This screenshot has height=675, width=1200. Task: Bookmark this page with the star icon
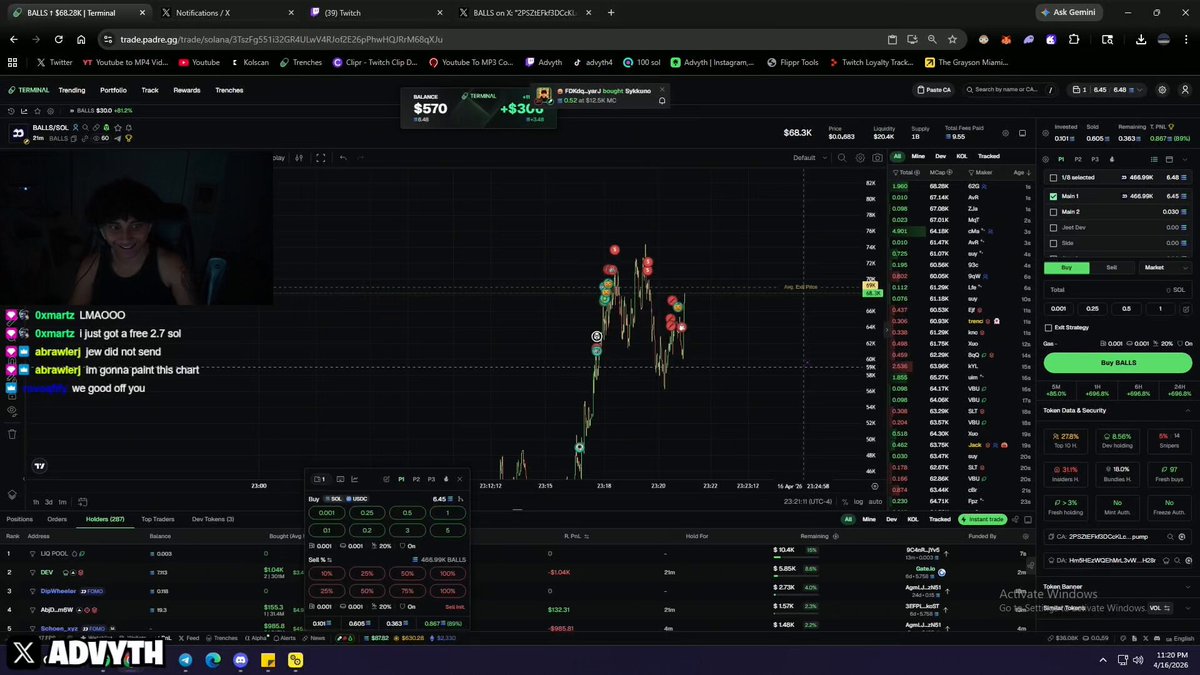952,39
